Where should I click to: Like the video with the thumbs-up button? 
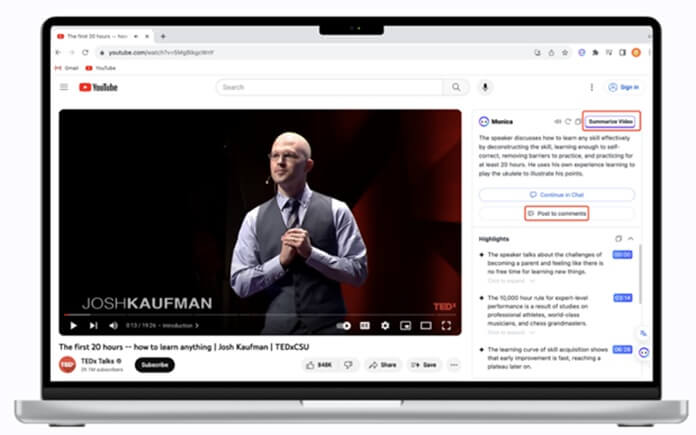click(319, 365)
